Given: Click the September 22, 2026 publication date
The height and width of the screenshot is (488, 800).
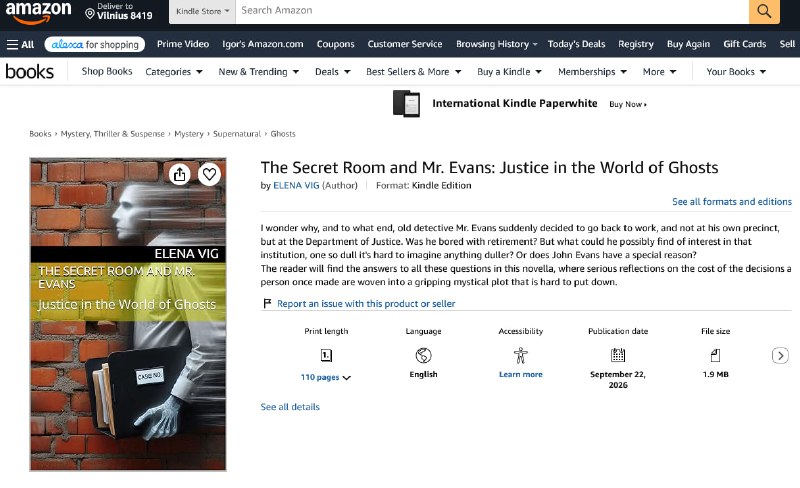Looking at the screenshot, I should click(618, 379).
